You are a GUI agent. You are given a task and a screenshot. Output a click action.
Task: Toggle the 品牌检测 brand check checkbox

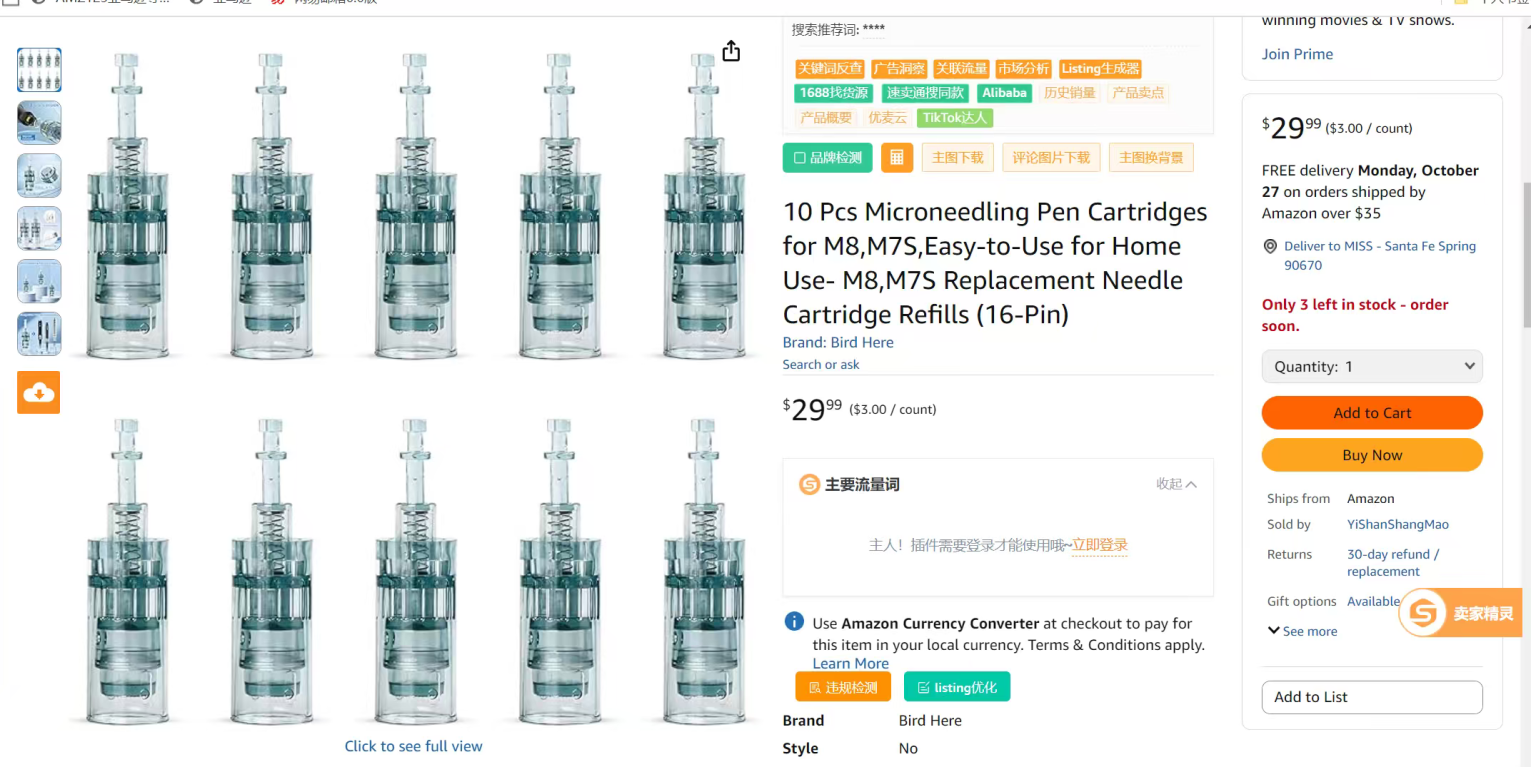click(x=800, y=158)
